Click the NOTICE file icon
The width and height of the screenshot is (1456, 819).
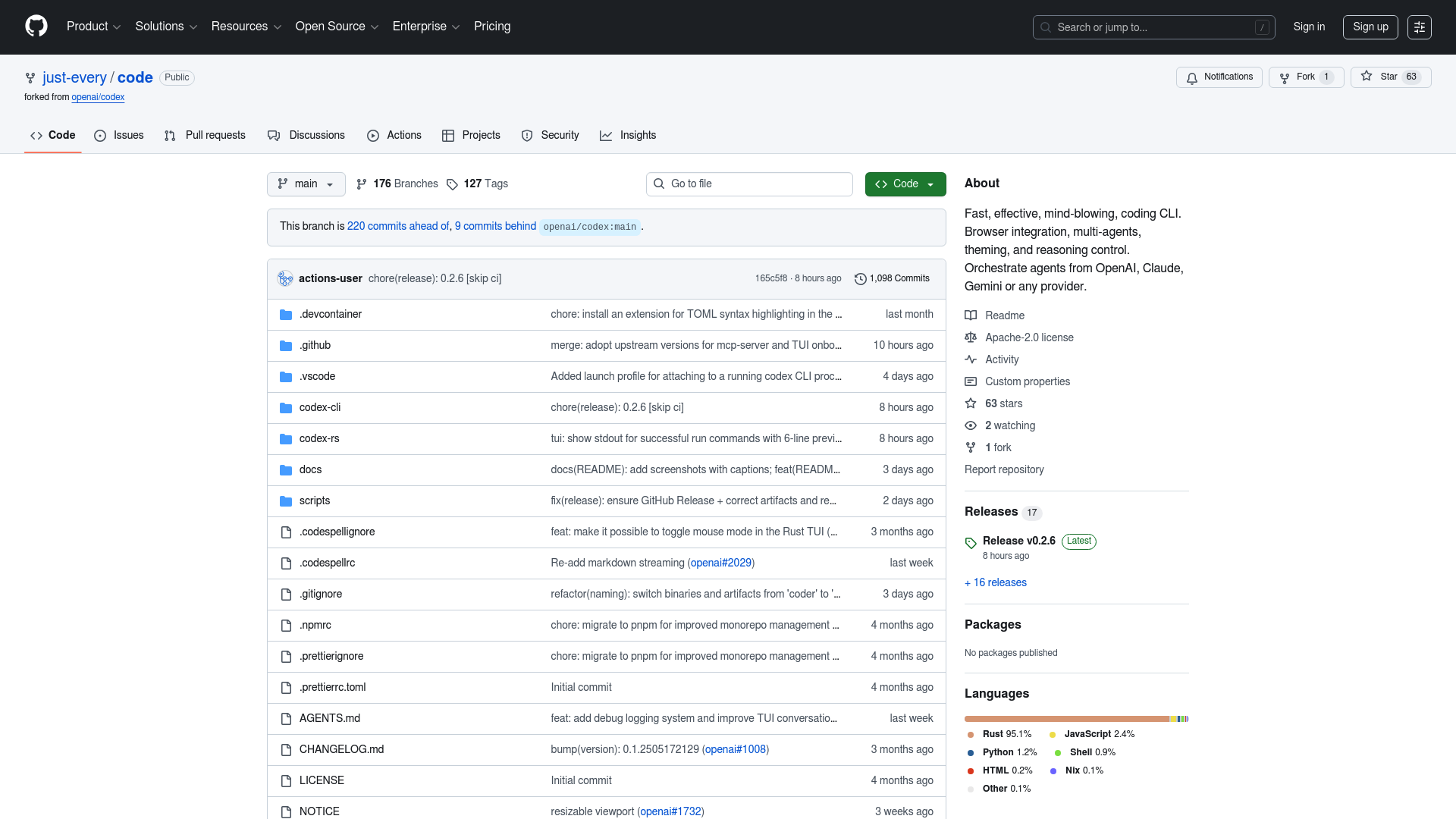click(286, 812)
